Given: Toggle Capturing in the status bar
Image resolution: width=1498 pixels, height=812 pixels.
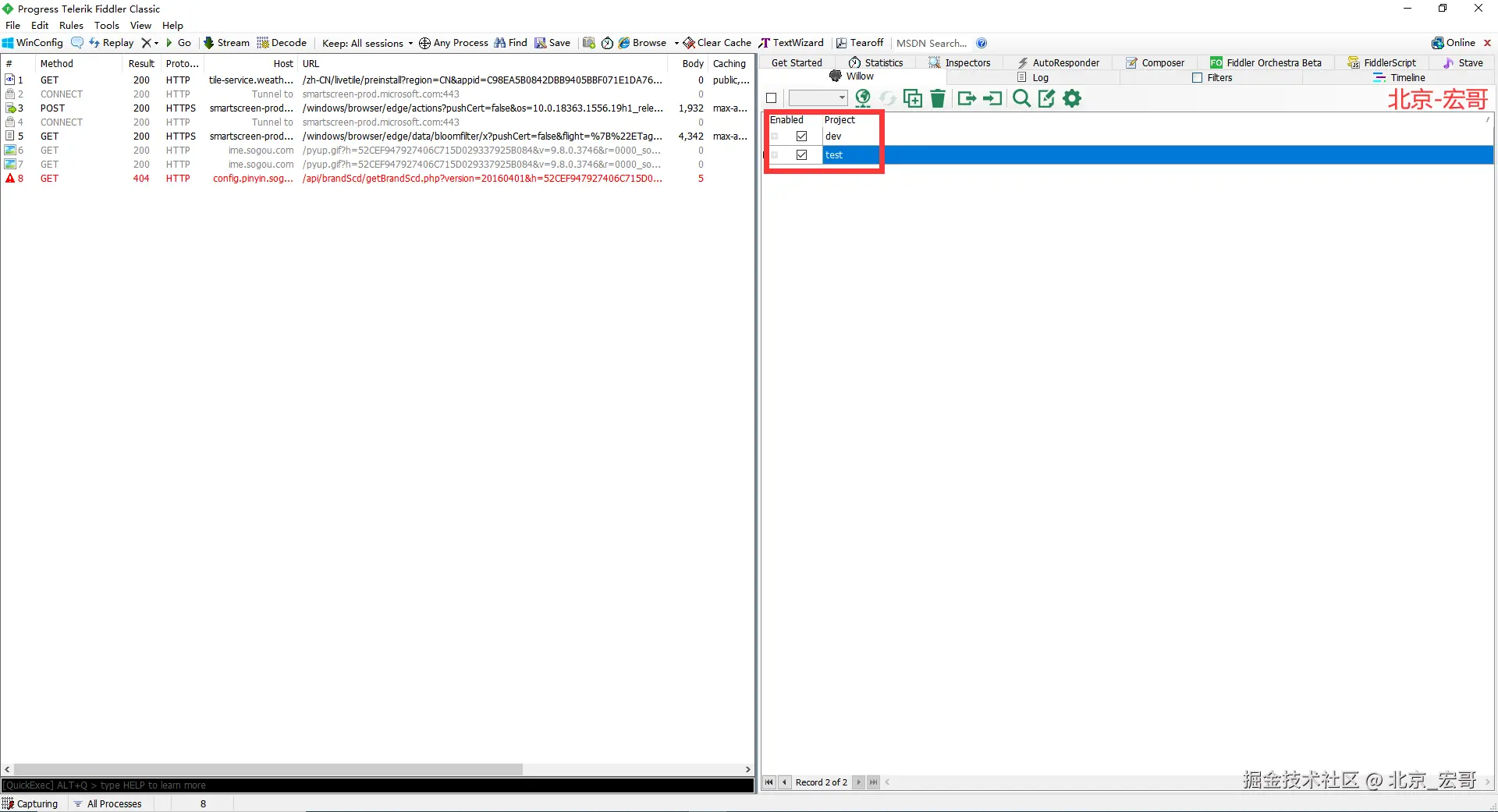Looking at the screenshot, I should (30, 804).
